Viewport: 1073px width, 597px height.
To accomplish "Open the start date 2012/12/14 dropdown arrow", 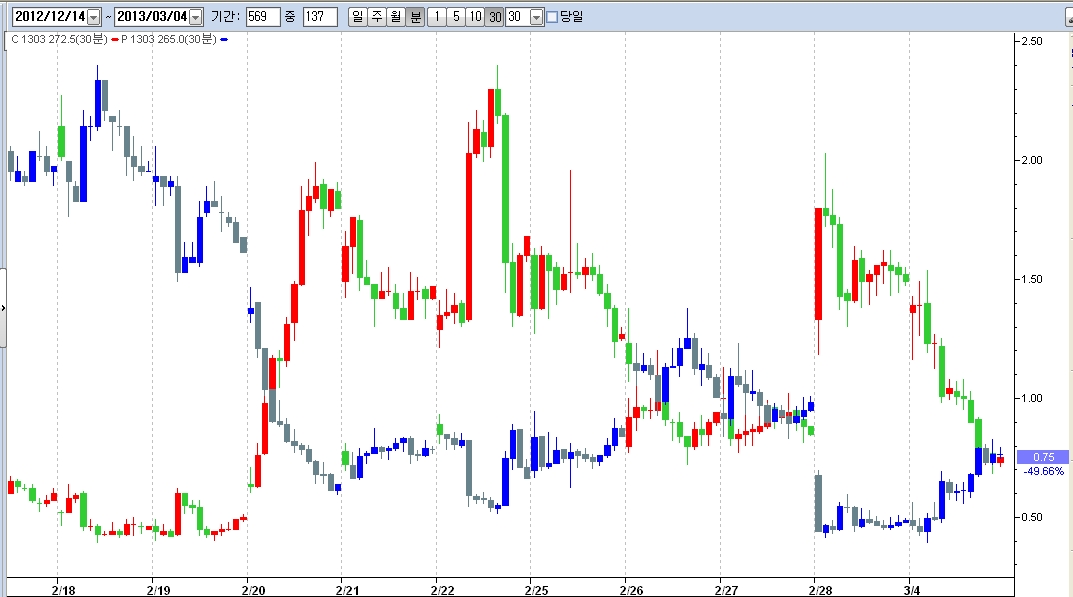I will pos(94,17).
